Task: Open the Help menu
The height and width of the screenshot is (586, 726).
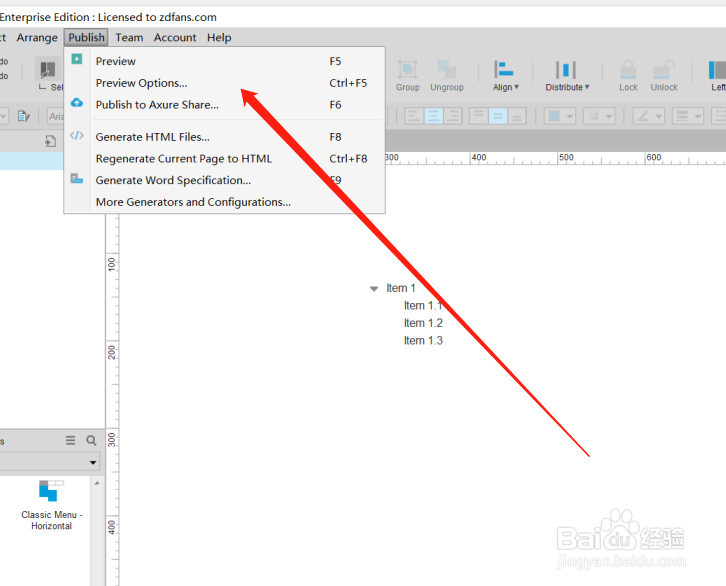Action: pyautogui.click(x=219, y=37)
